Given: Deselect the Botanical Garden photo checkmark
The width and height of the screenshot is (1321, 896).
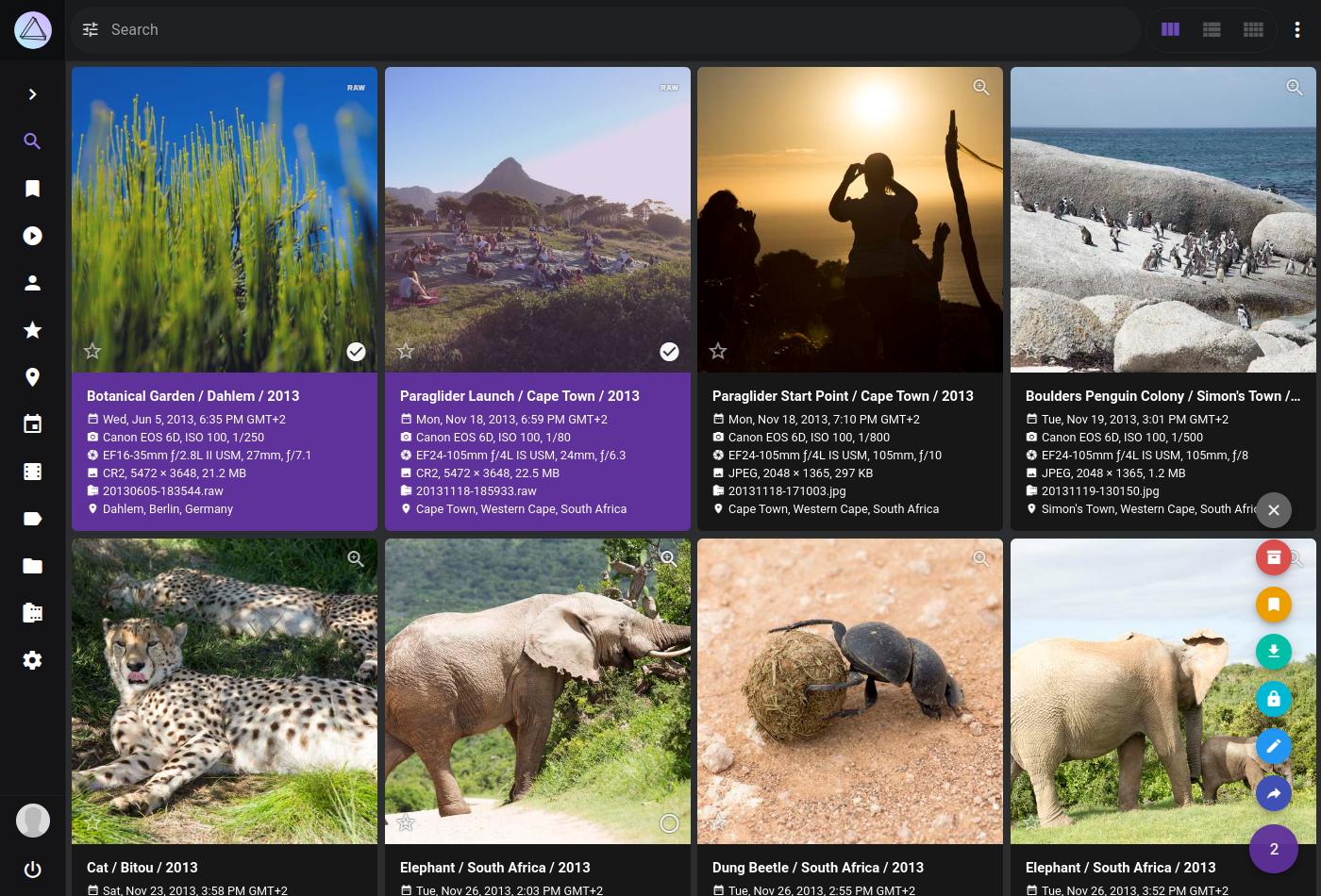Looking at the screenshot, I should pyautogui.click(x=356, y=351).
